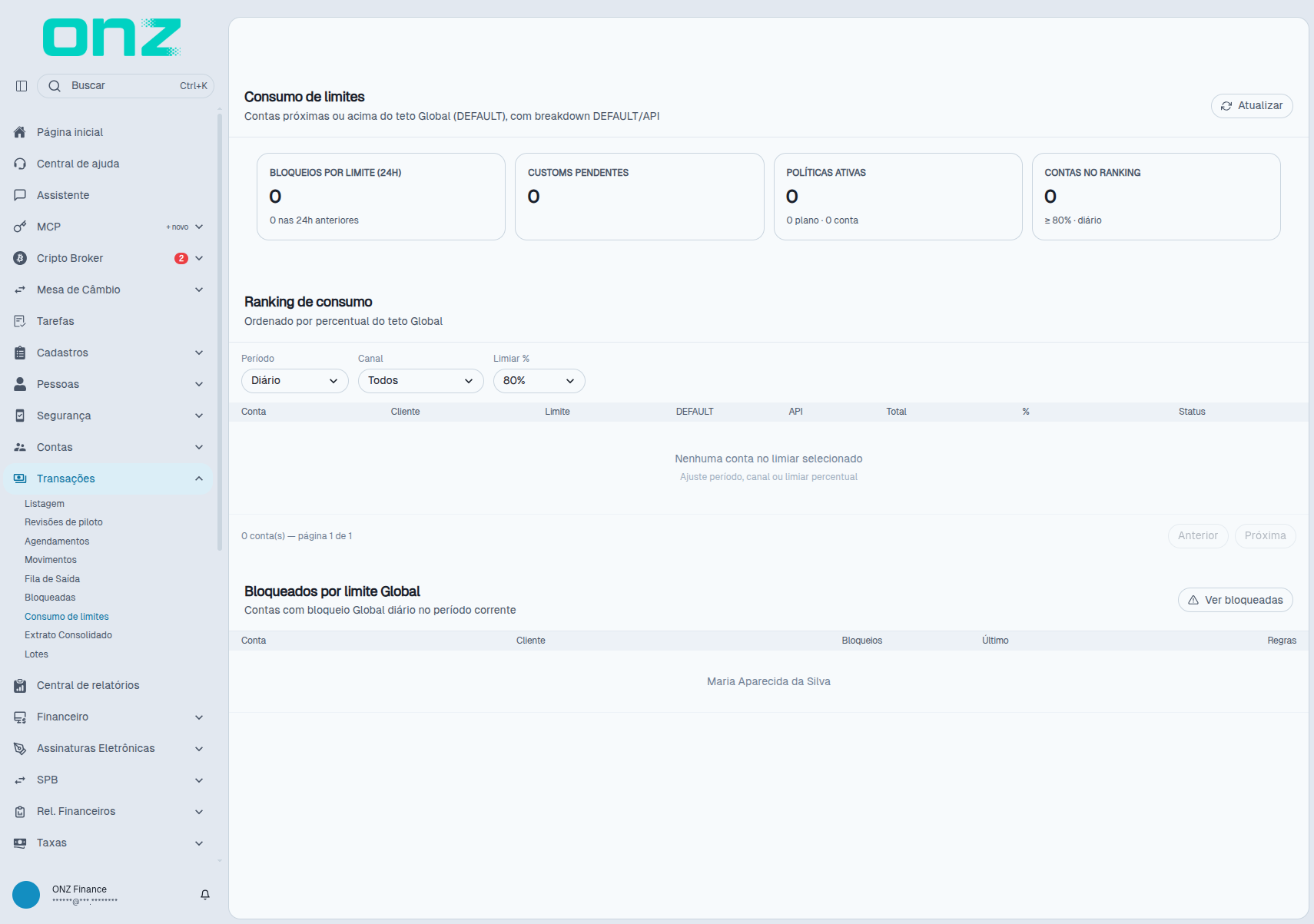Open the Limiar % dropdown
This screenshot has height=924, width=1314.
tap(539, 381)
